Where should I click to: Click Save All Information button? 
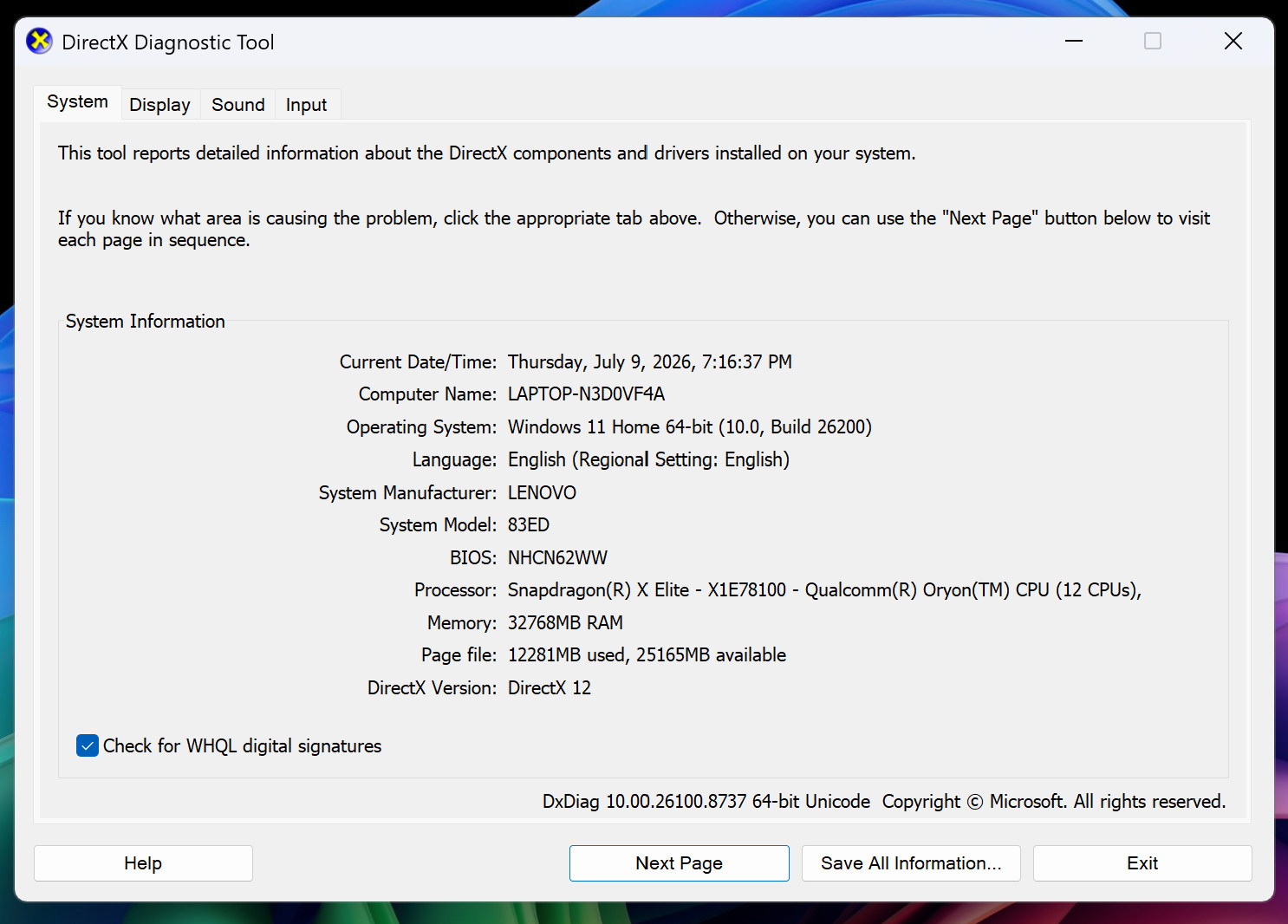[911, 863]
